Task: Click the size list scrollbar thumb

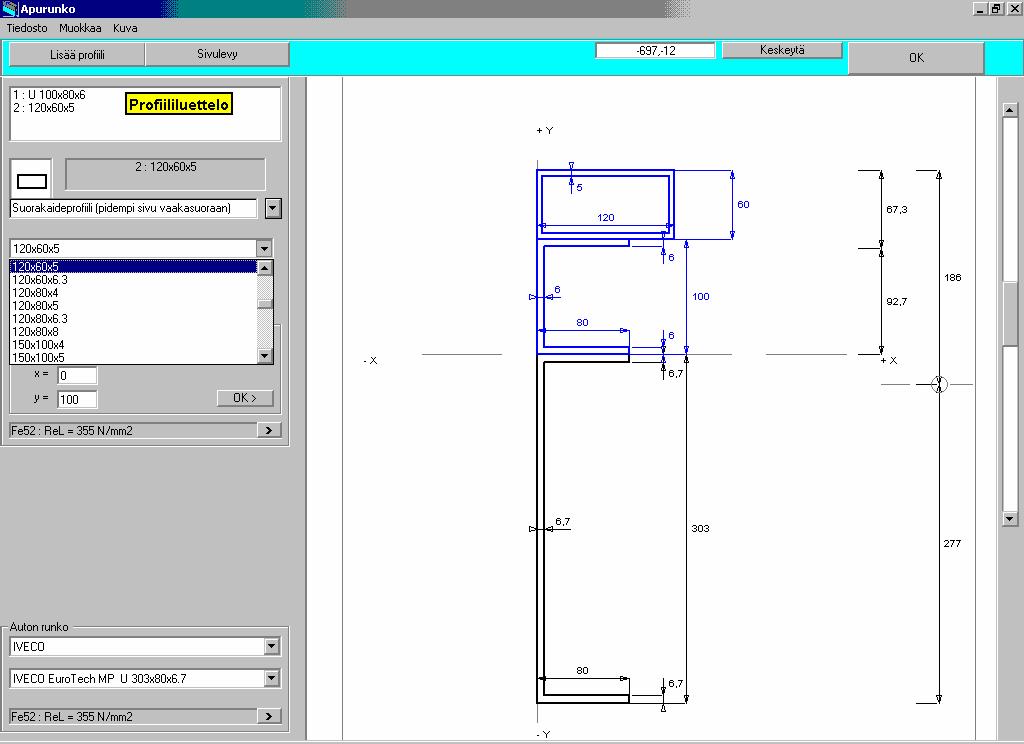Action: (264, 304)
